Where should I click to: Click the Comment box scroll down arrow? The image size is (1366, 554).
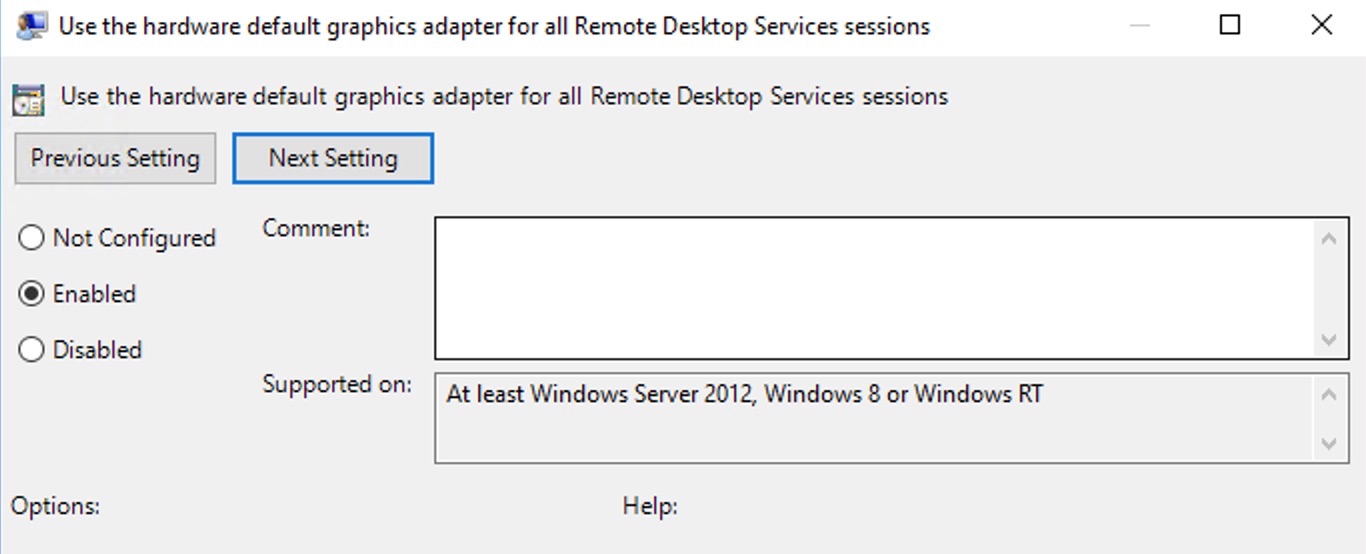[x=1329, y=340]
